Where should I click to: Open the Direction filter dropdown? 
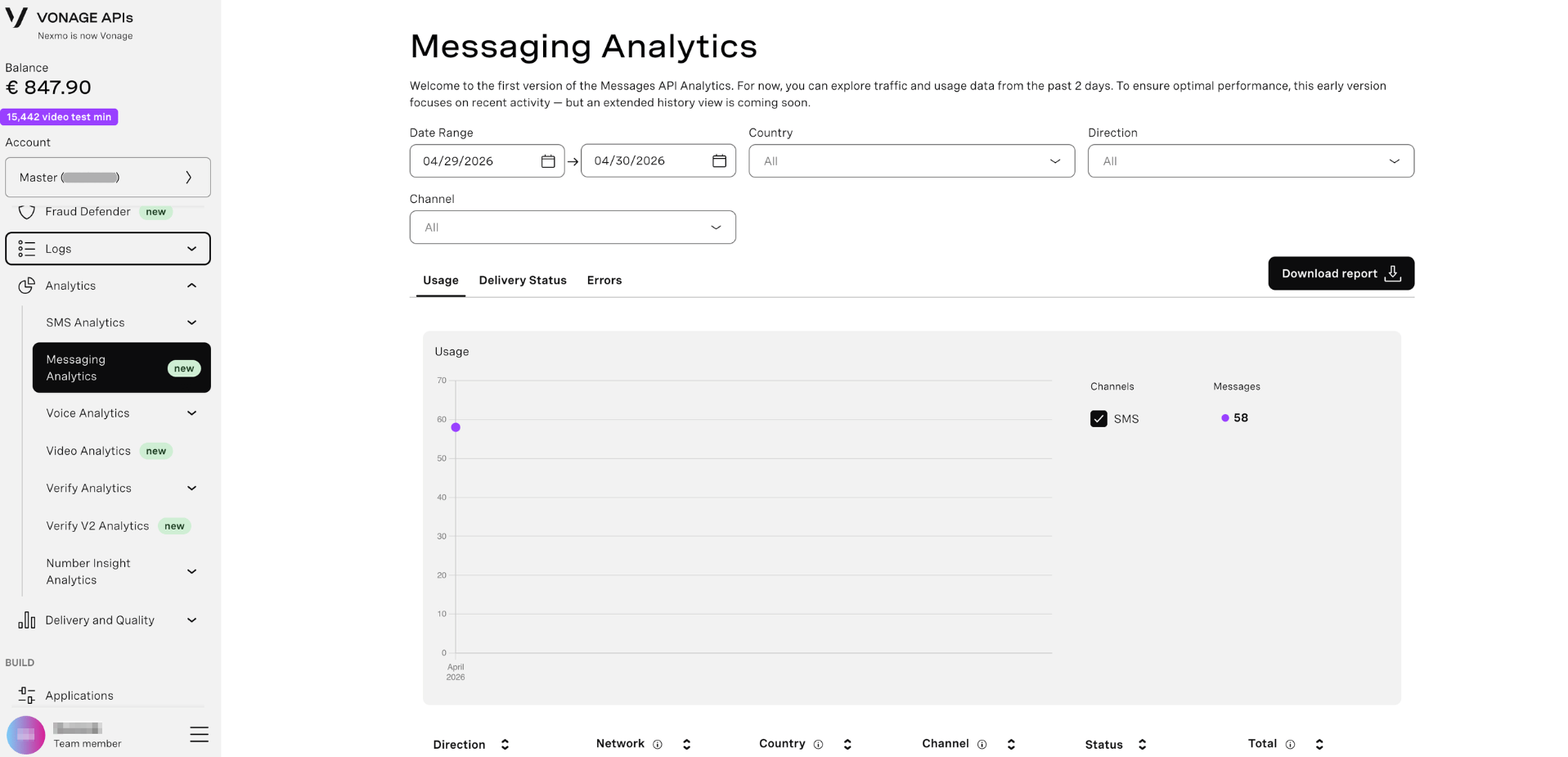click(1251, 161)
